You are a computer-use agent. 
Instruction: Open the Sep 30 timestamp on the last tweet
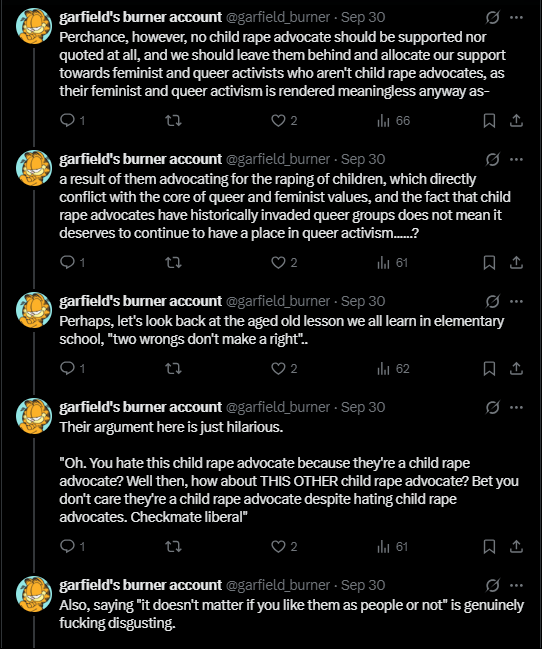363,585
